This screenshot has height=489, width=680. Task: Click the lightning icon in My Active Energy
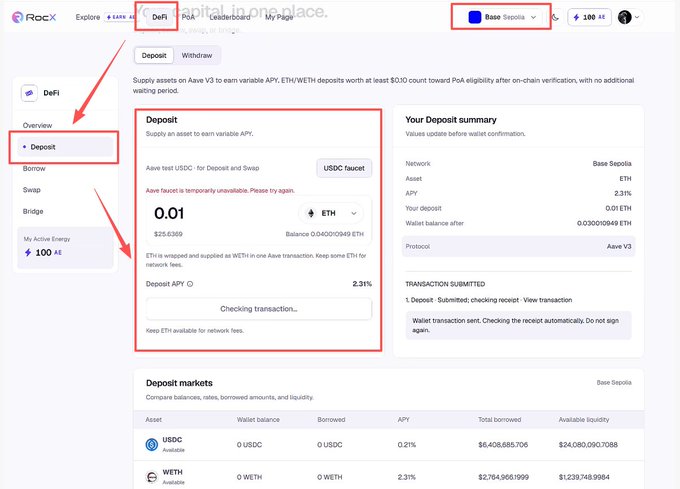(28, 252)
